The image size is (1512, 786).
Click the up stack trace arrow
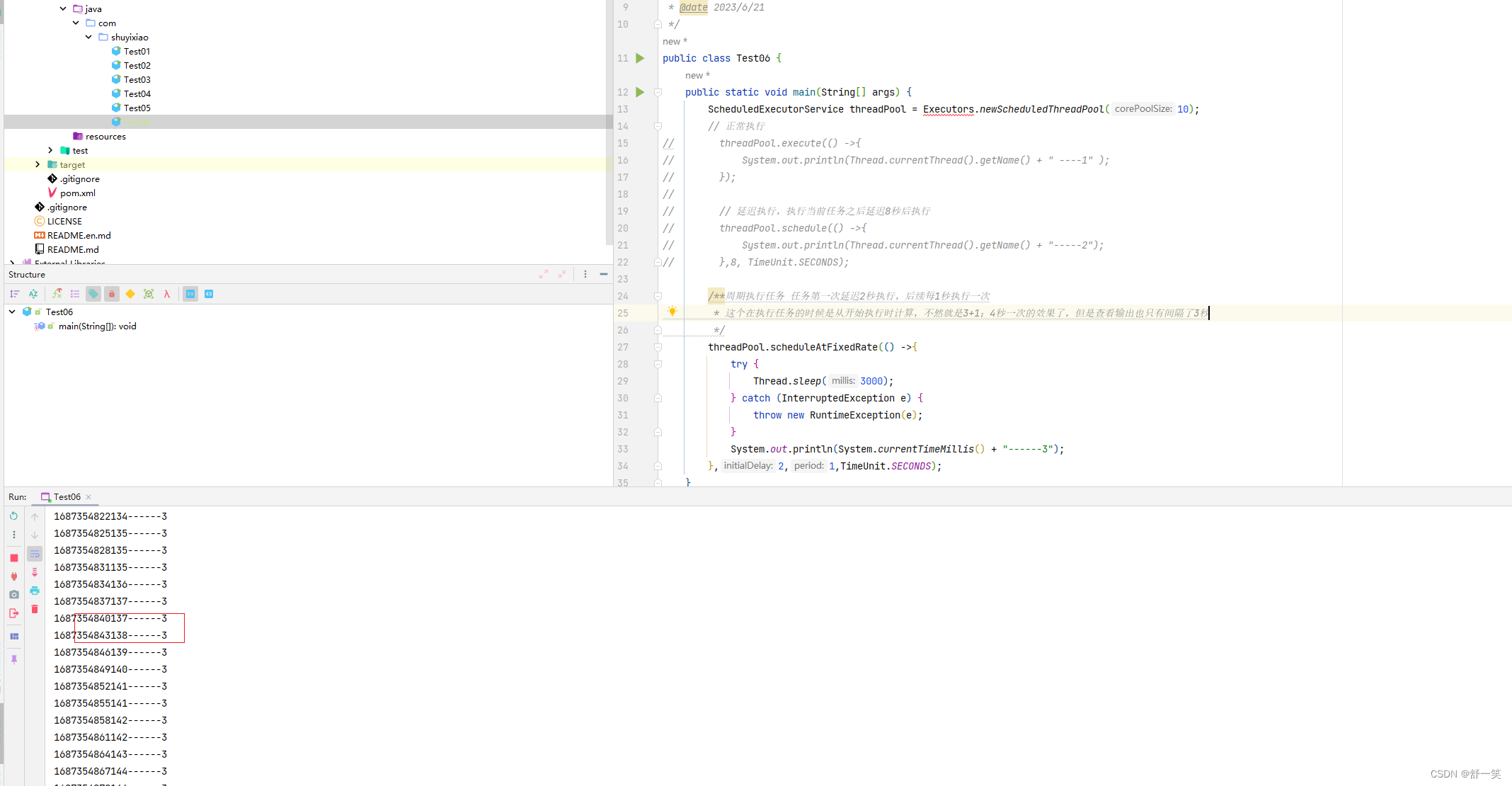coord(35,517)
